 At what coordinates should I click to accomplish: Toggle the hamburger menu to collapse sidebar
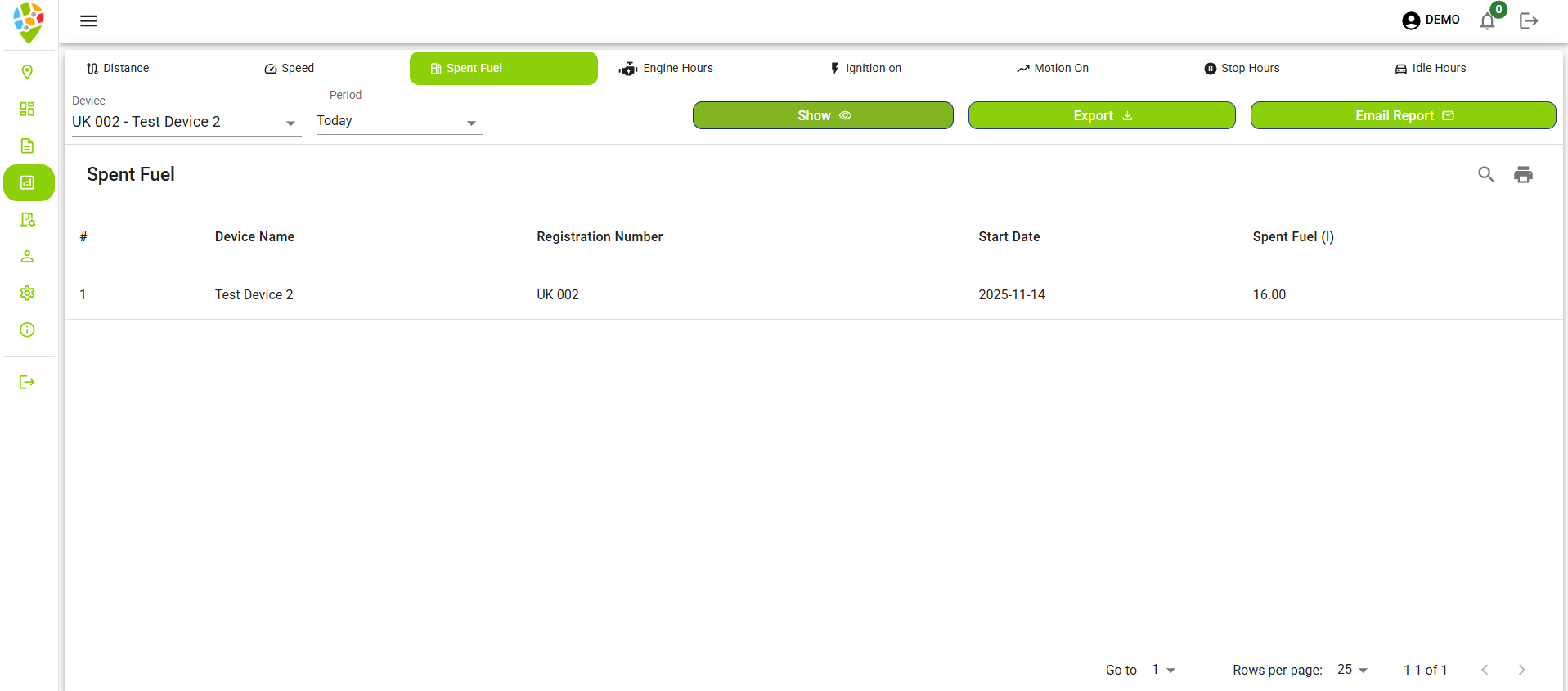click(x=88, y=21)
